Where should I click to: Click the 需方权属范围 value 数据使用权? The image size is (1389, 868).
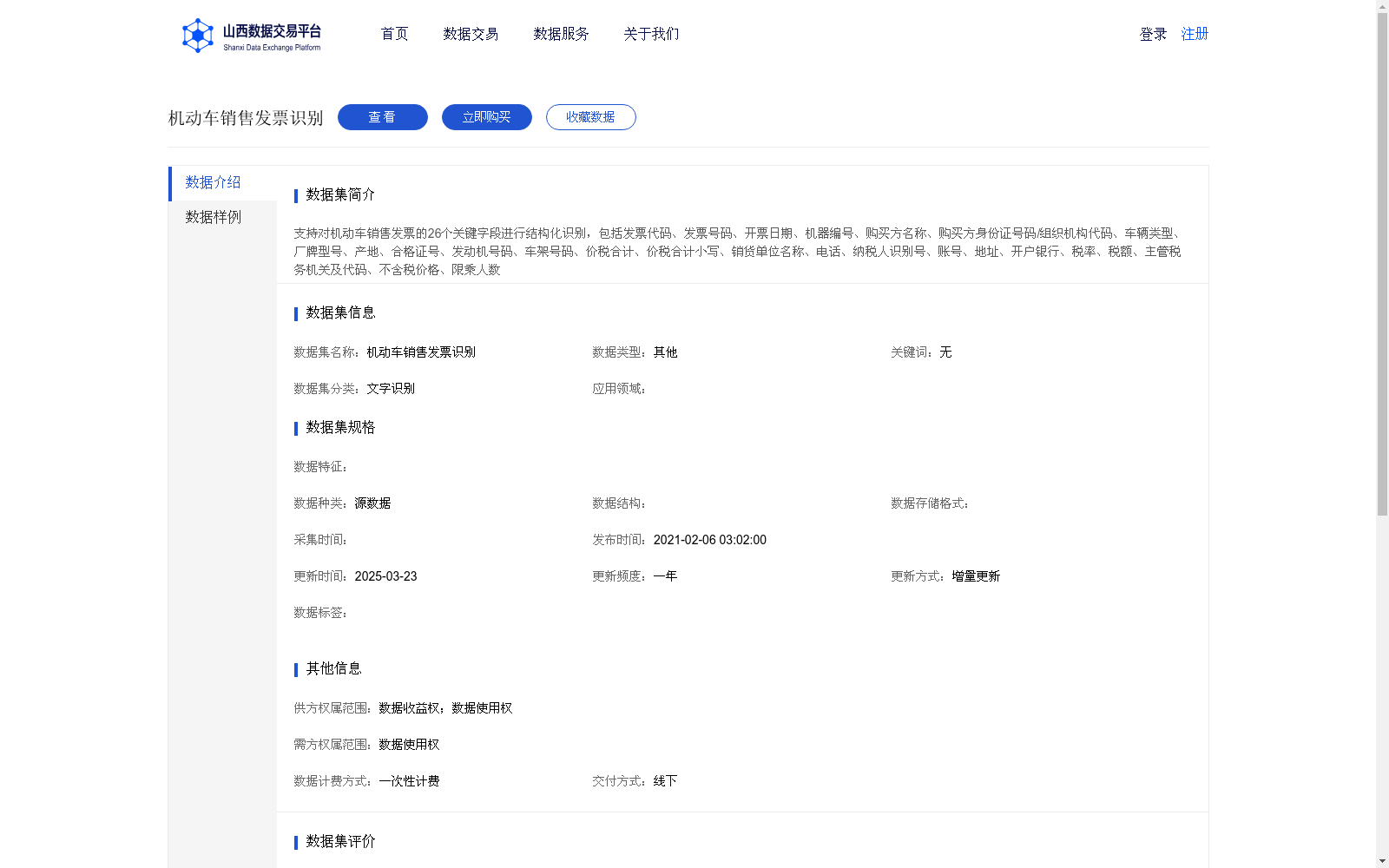[409, 745]
